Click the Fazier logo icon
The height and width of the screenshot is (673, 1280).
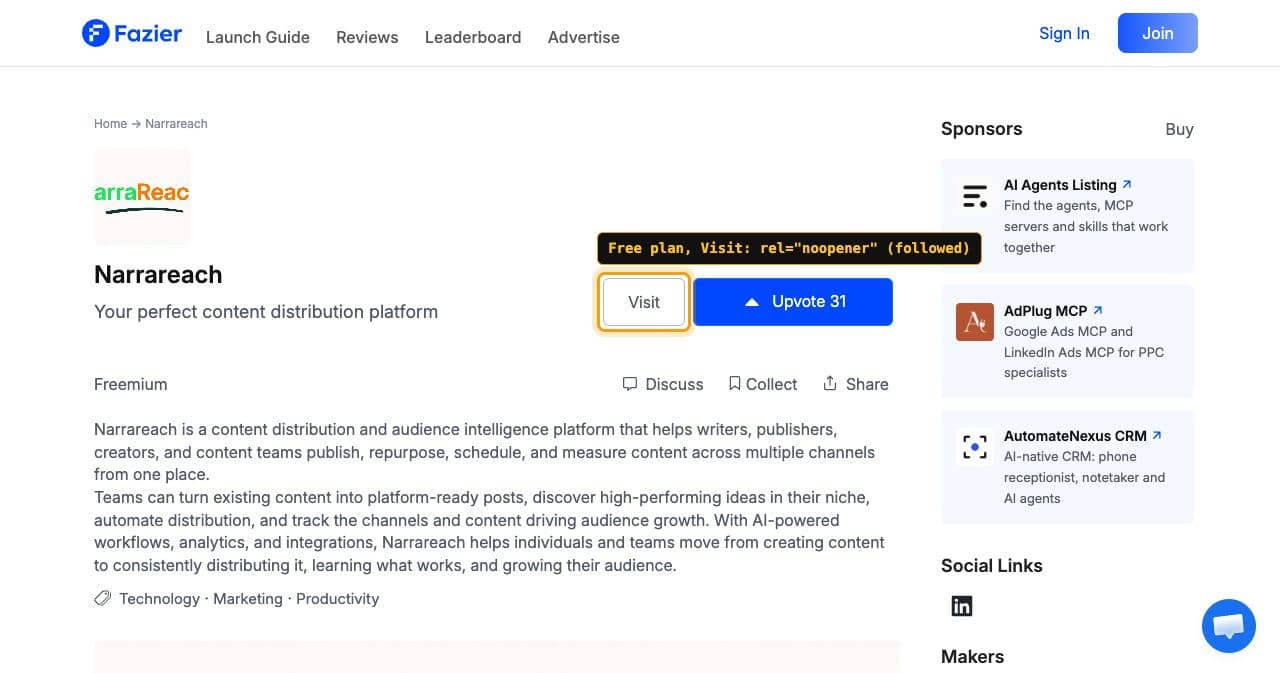(x=95, y=33)
